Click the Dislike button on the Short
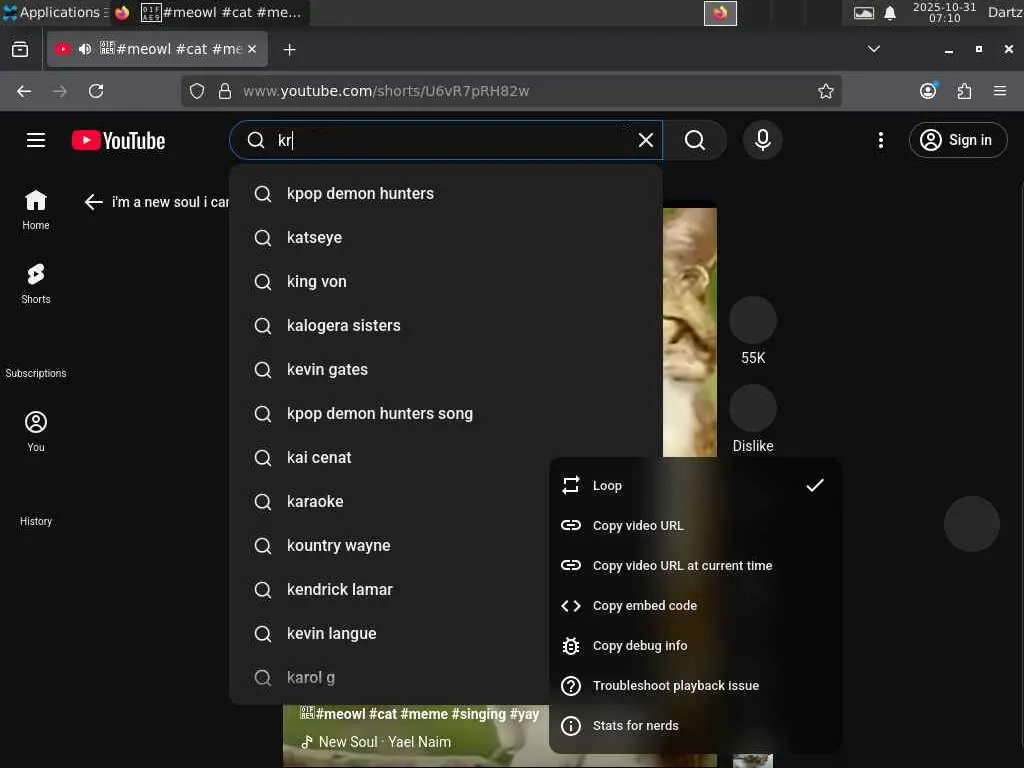 (753, 408)
